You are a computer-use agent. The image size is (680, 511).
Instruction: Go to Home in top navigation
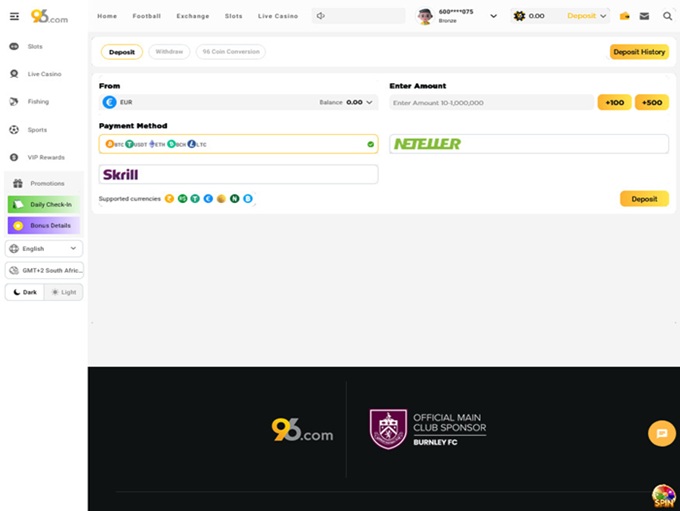click(107, 16)
